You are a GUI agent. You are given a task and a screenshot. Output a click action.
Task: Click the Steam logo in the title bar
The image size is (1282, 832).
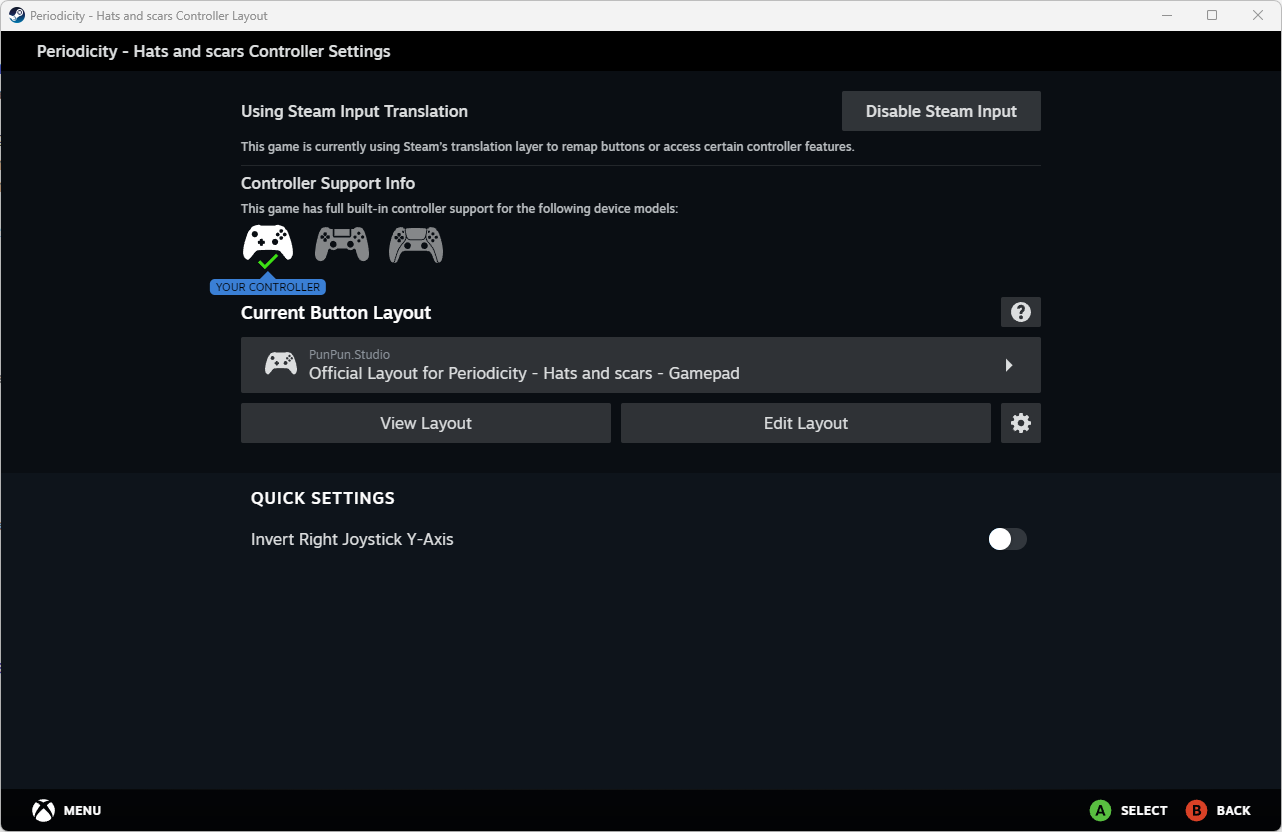pos(17,15)
